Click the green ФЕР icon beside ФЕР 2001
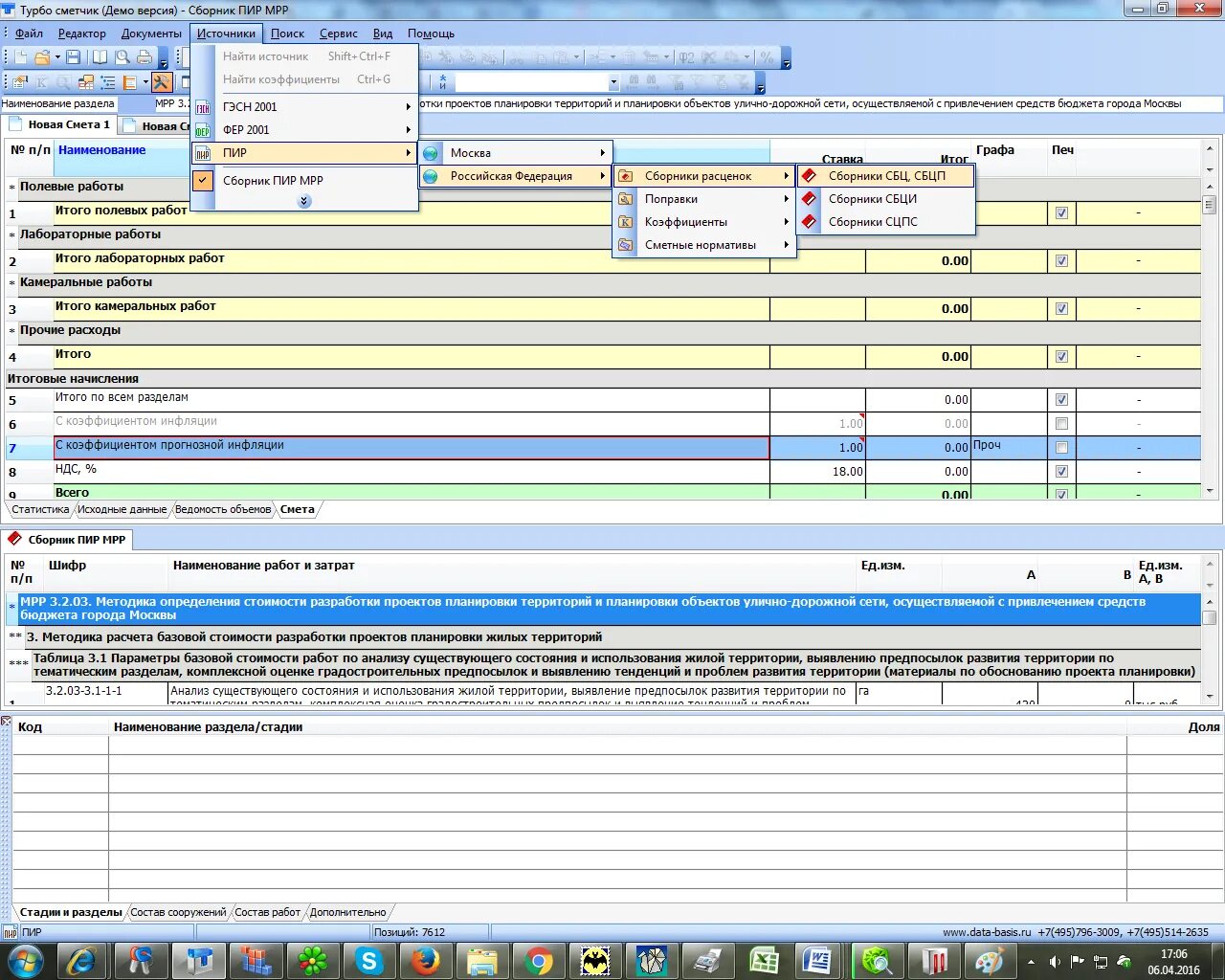The width and height of the screenshot is (1225, 980). (x=203, y=130)
